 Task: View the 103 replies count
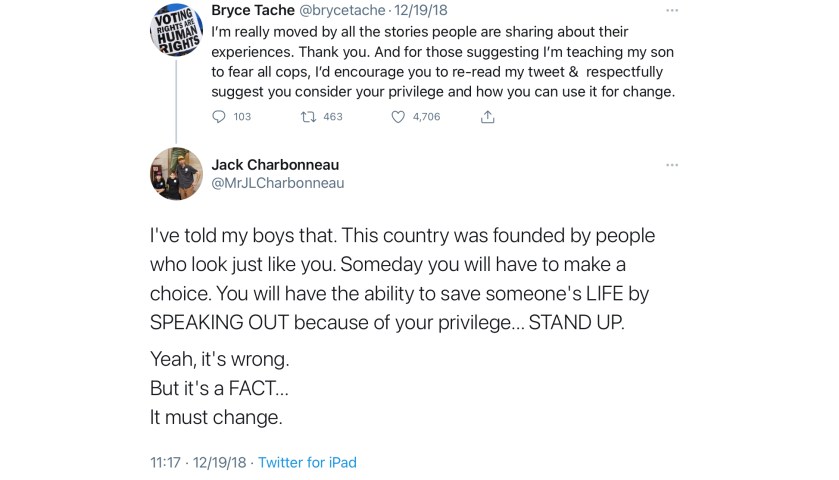(x=242, y=117)
